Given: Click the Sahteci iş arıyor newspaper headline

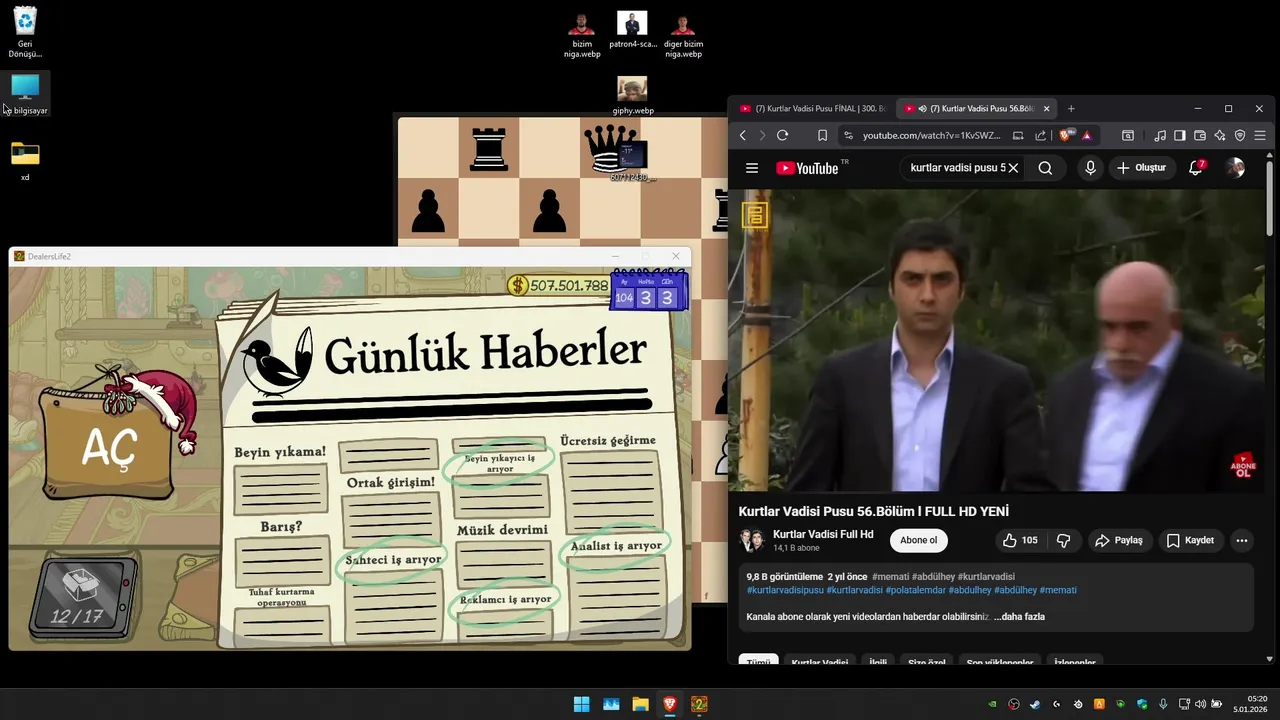Looking at the screenshot, I should point(393,560).
